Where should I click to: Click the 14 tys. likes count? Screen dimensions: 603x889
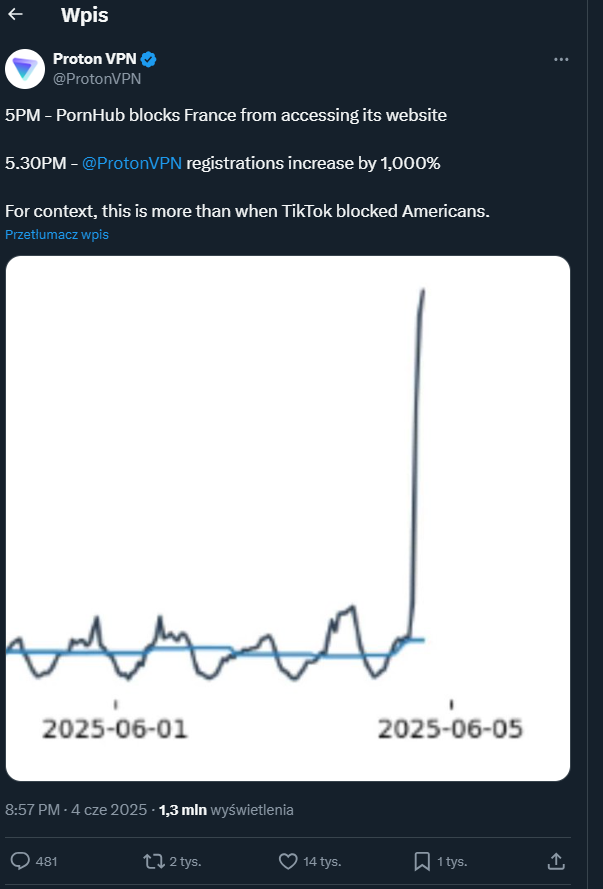pyautogui.click(x=322, y=862)
